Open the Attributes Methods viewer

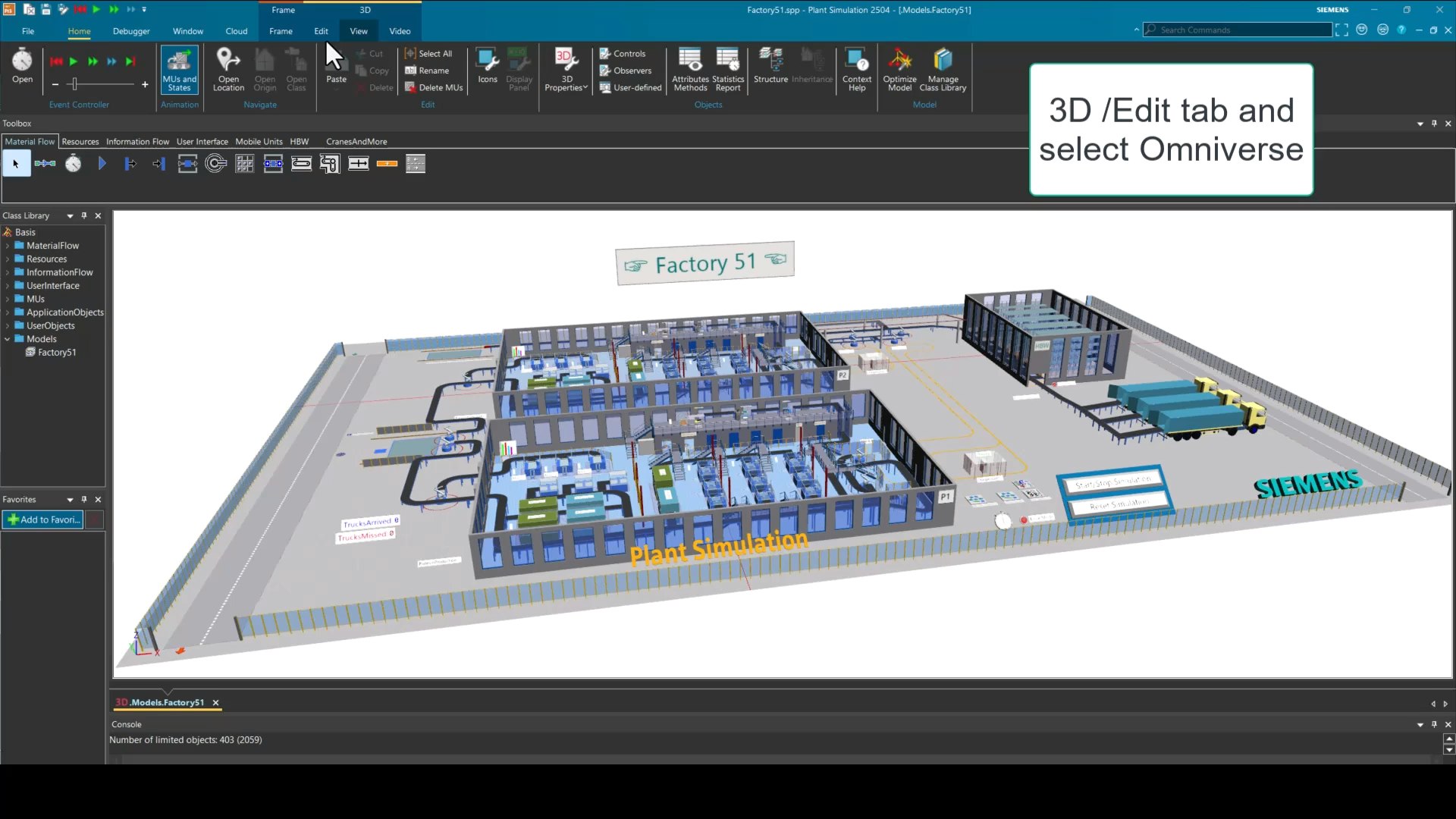click(x=690, y=69)
